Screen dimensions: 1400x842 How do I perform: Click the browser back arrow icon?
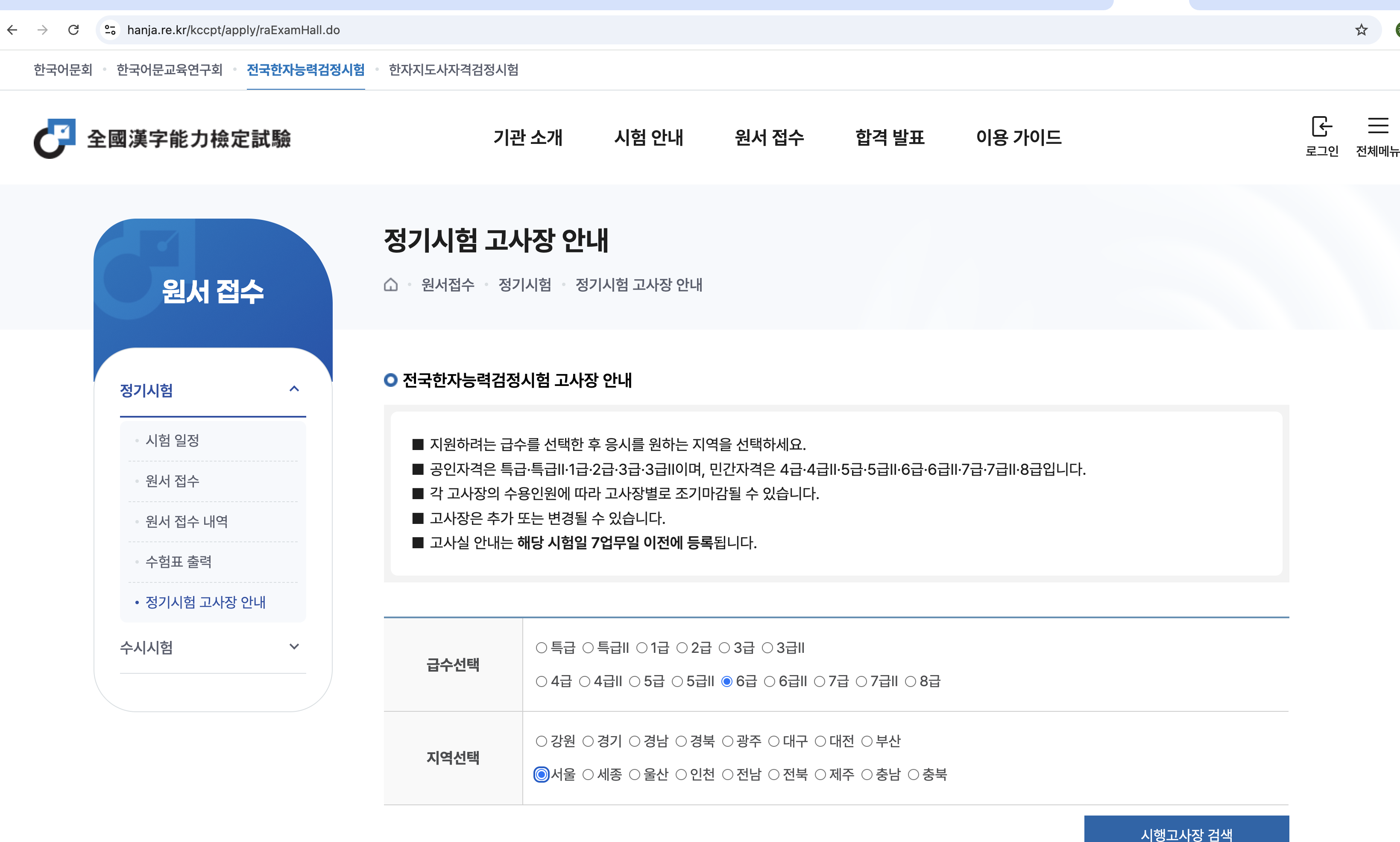[12, 30]
